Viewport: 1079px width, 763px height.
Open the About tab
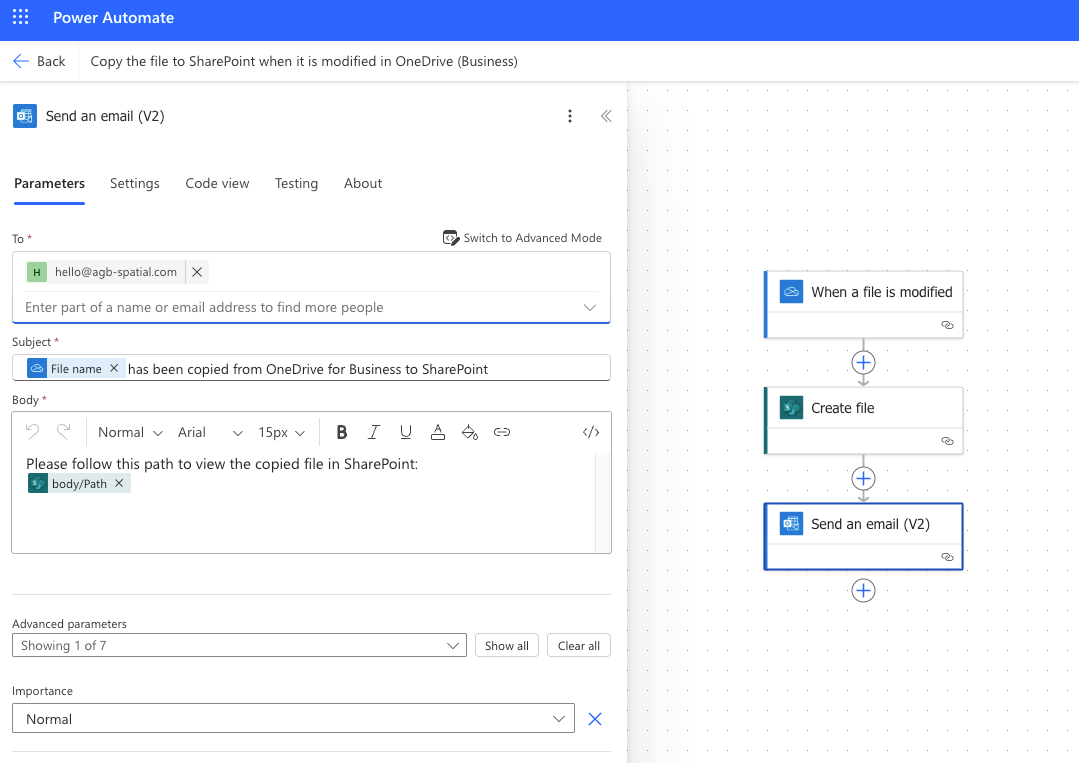point(363,184)
